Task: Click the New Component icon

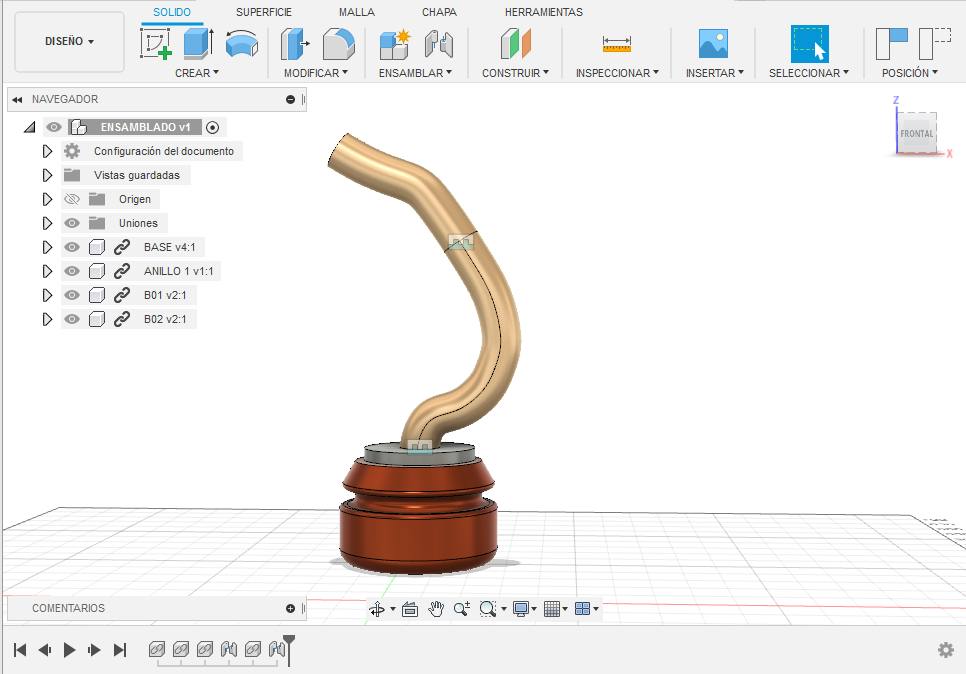Action: 395,44
